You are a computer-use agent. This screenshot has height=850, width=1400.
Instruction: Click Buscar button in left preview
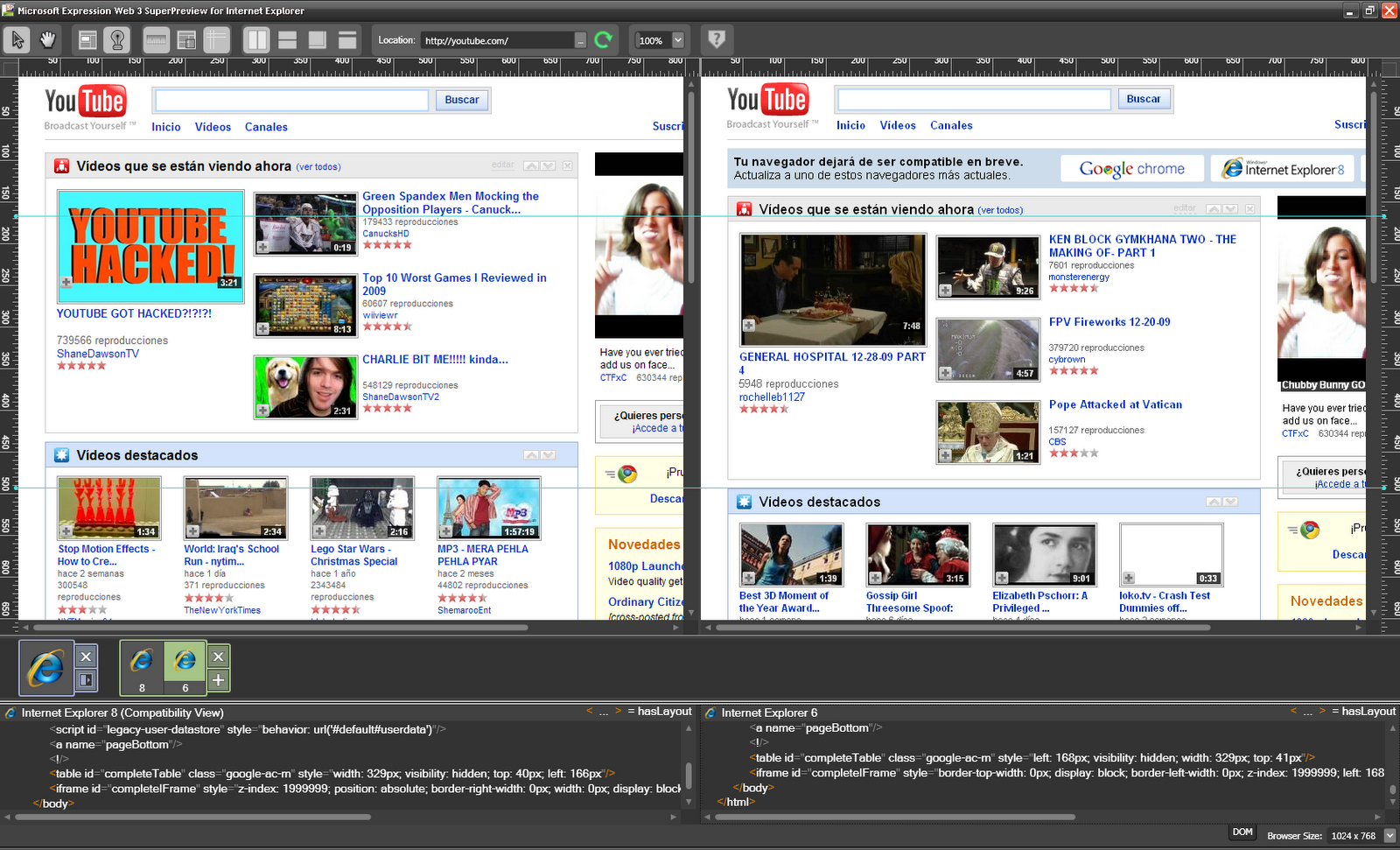click(x=462, y=100)
